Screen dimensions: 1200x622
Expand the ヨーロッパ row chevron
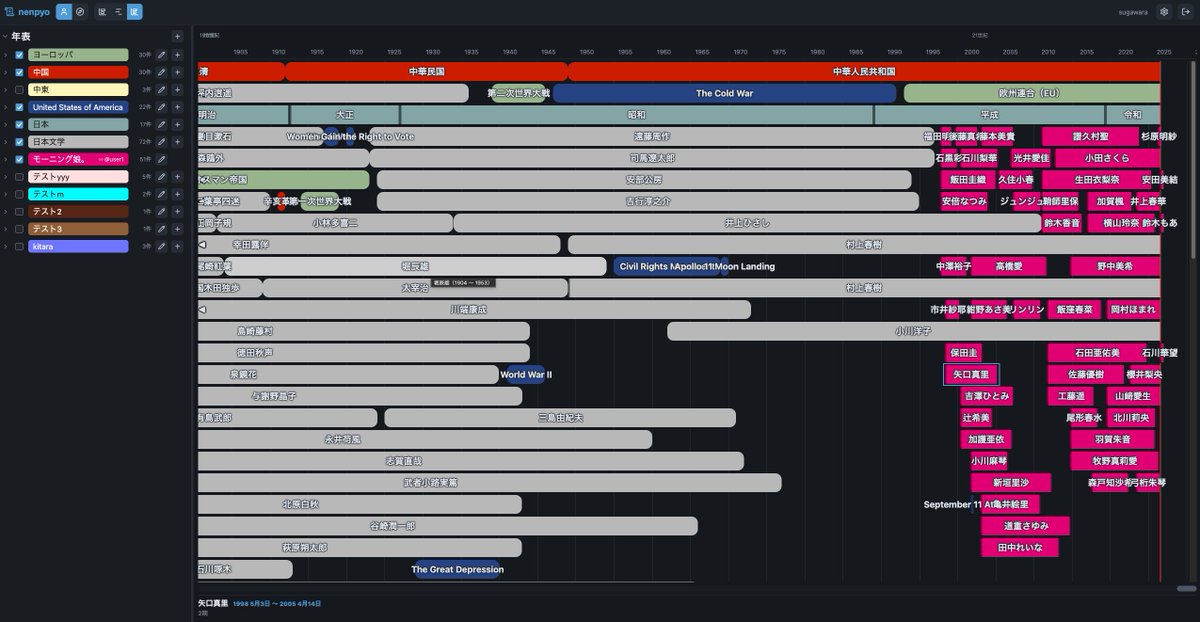[x=6, y=55]
